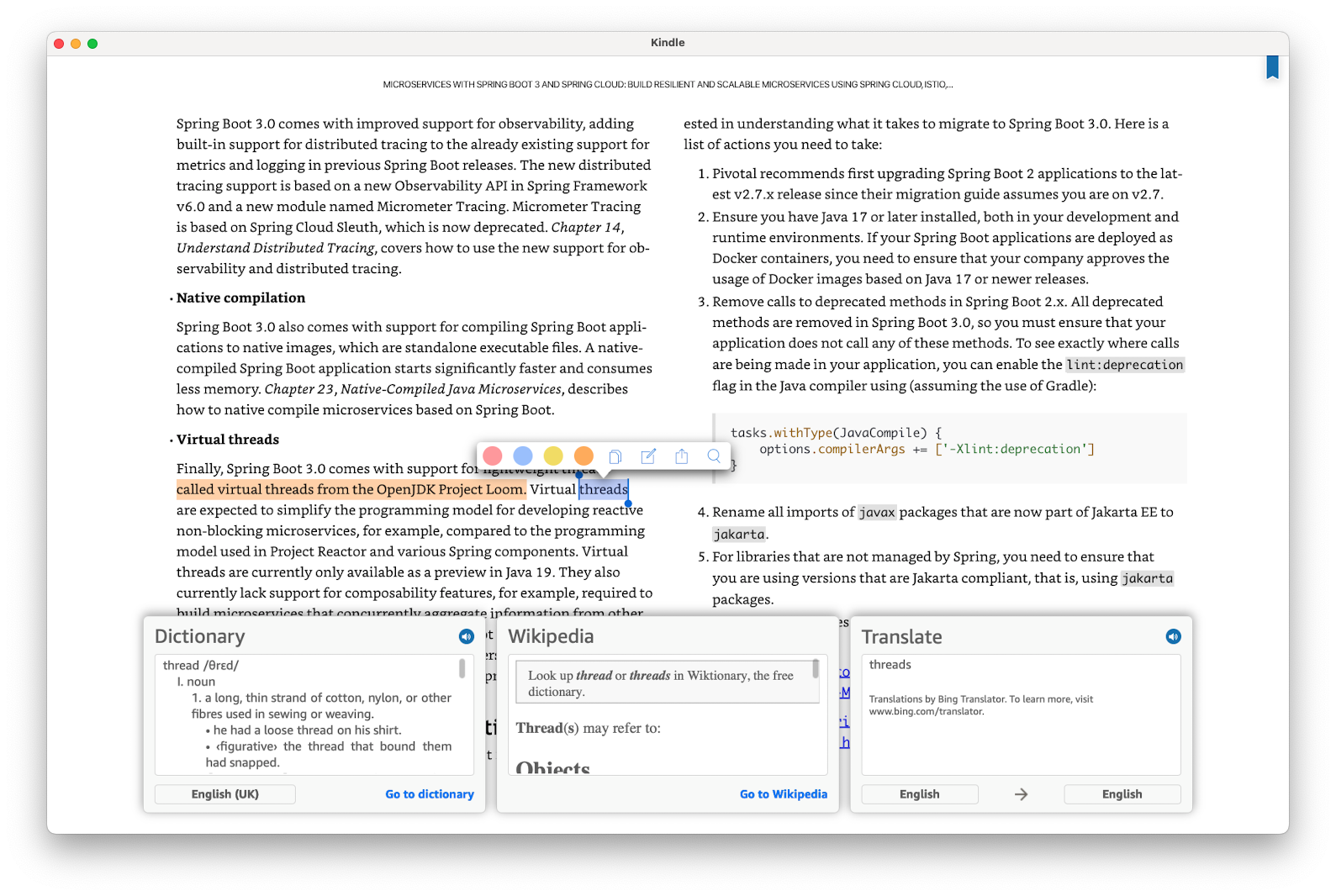Click the 'Virtual threads' heading
1336x896 pixels.
(x=228, y=440)
